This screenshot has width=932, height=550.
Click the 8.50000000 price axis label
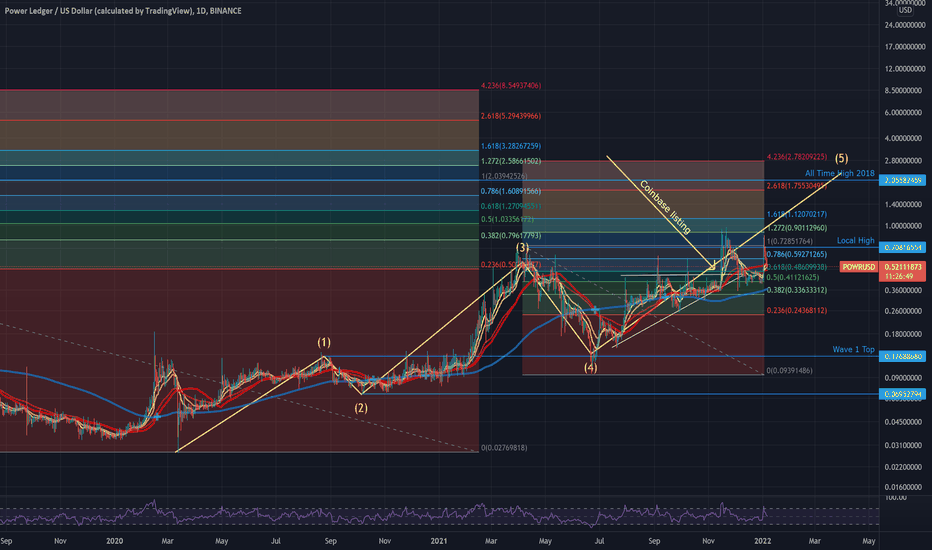click(x=905, y=90)
